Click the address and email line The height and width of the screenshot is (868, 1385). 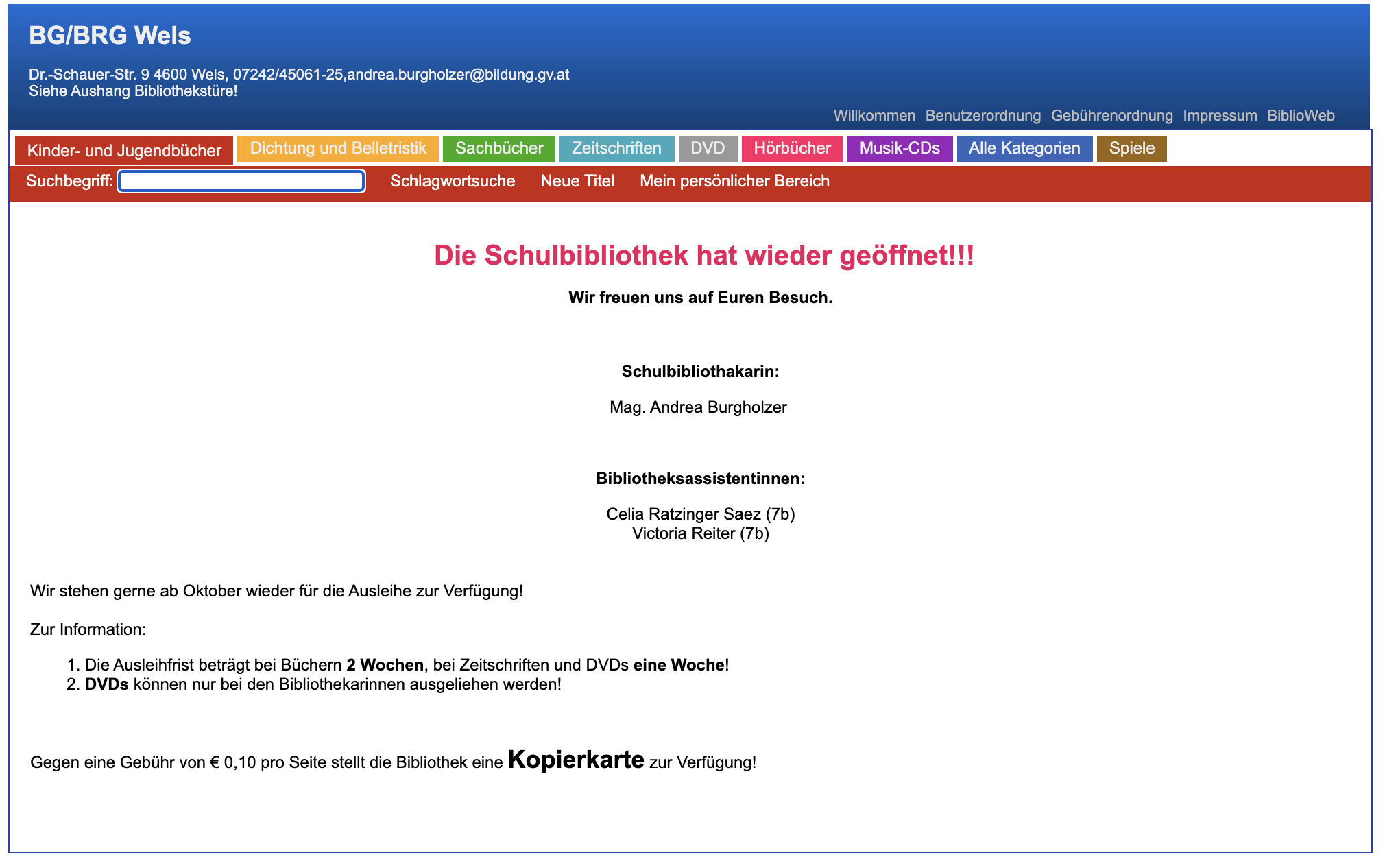299,74
